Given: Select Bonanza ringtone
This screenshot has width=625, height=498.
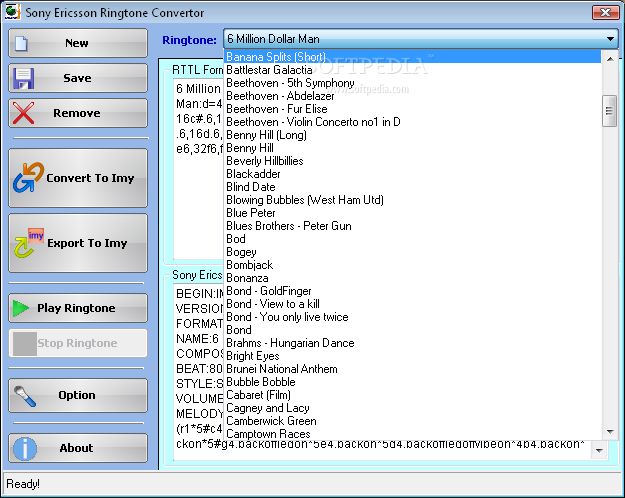Looking at the screenshot, I should click(412, 278).
